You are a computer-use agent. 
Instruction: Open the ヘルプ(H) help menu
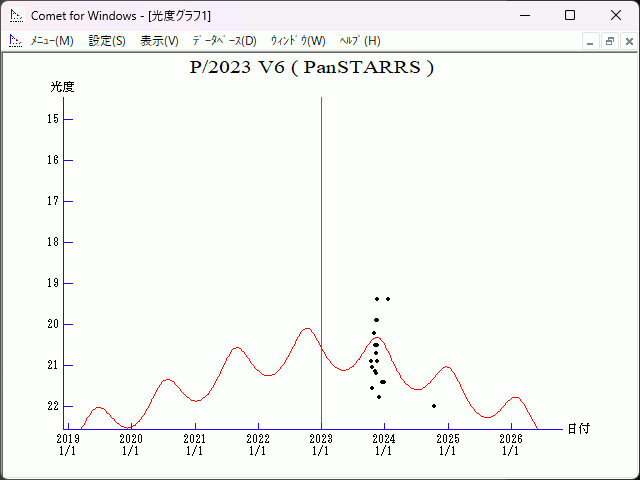[360, 41]
